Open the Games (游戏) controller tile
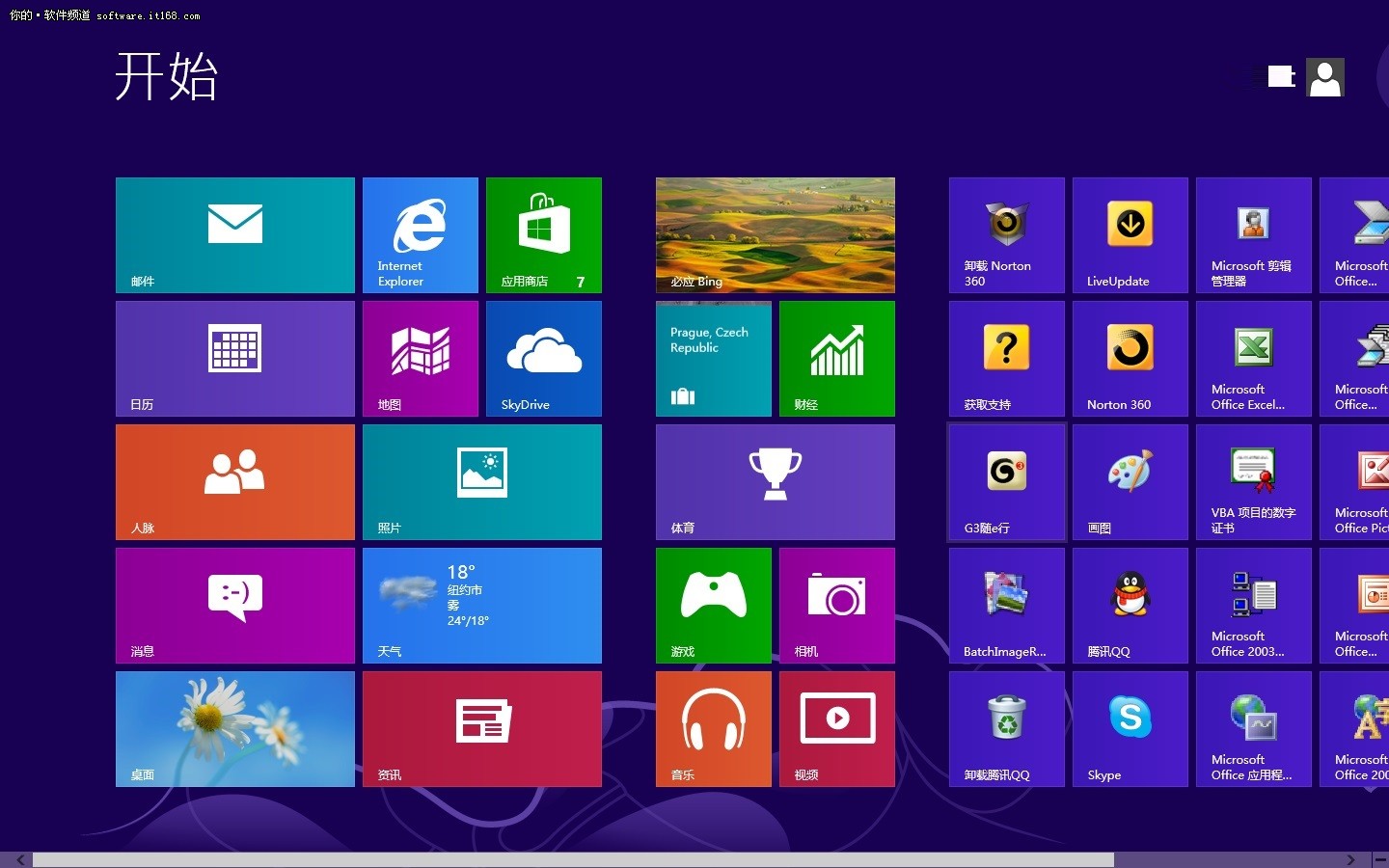The image size is (1389, 868). coord(714,606)
